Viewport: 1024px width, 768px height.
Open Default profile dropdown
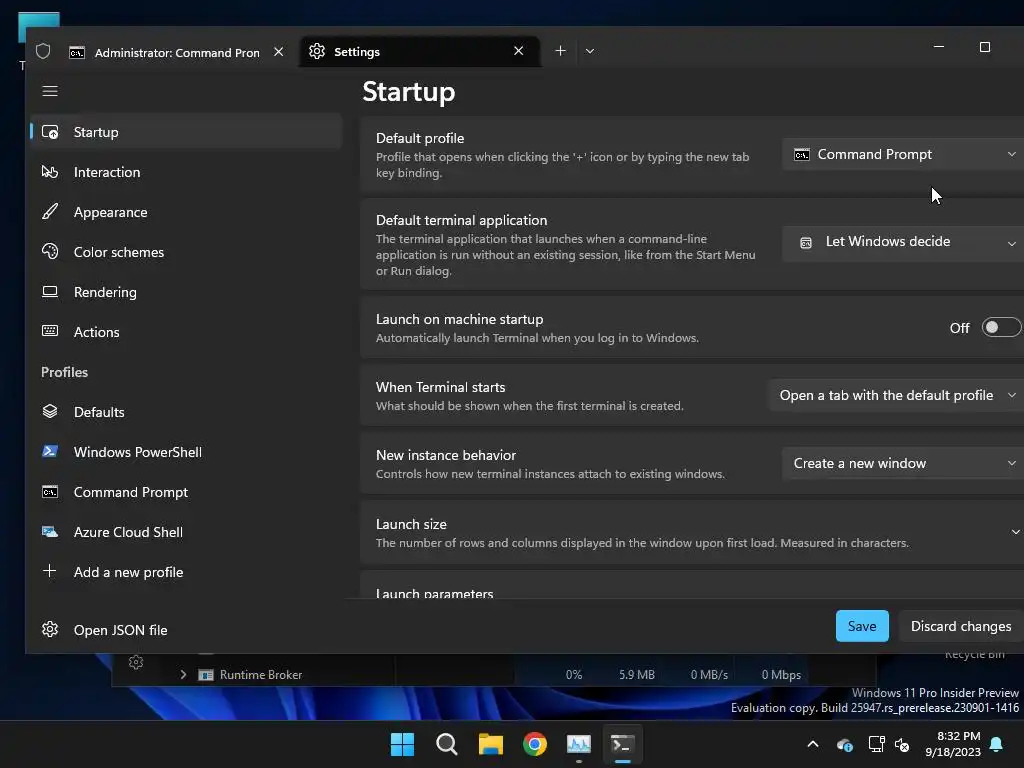[x=903, y=155]
